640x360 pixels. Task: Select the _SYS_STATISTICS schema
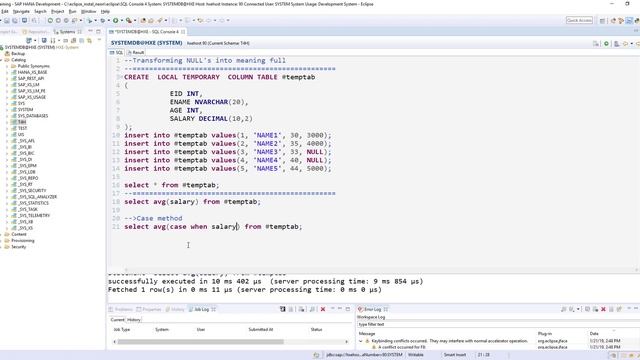(33, 203)
